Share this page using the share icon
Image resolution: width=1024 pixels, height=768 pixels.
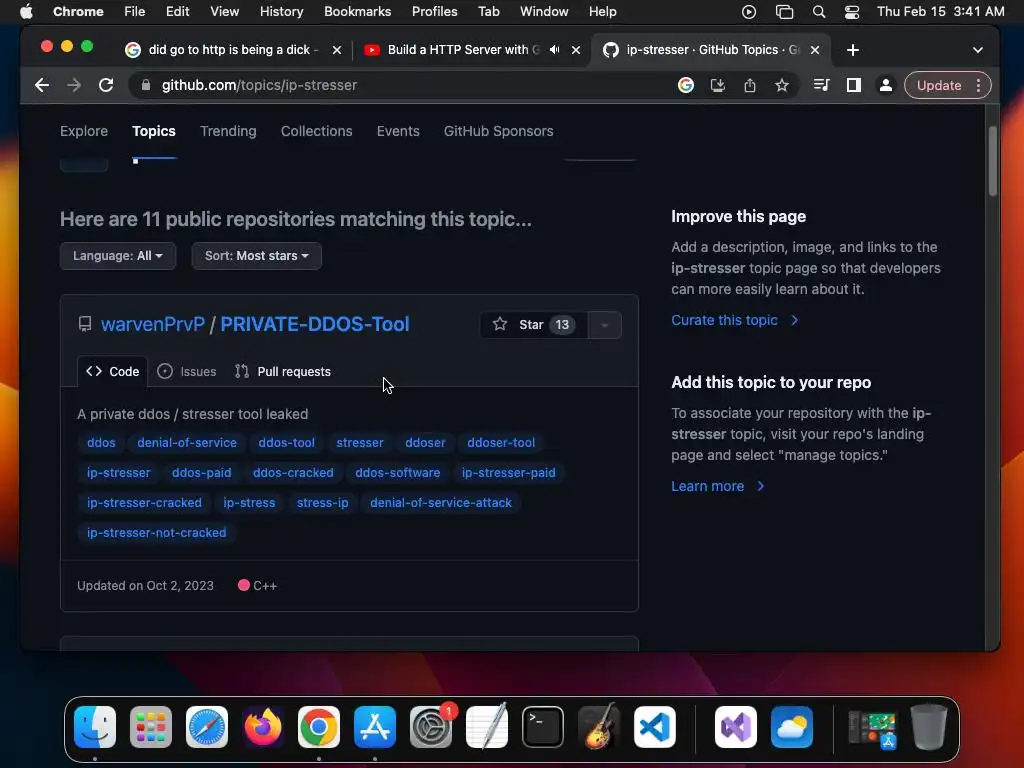click(x=750, y=86)
